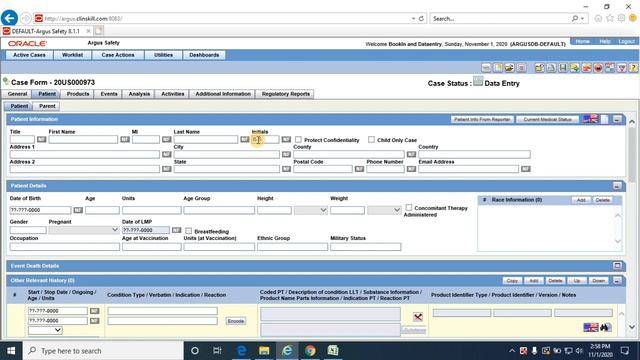
Task: Click the NF button next to Last Name
Action: point(244,140)
